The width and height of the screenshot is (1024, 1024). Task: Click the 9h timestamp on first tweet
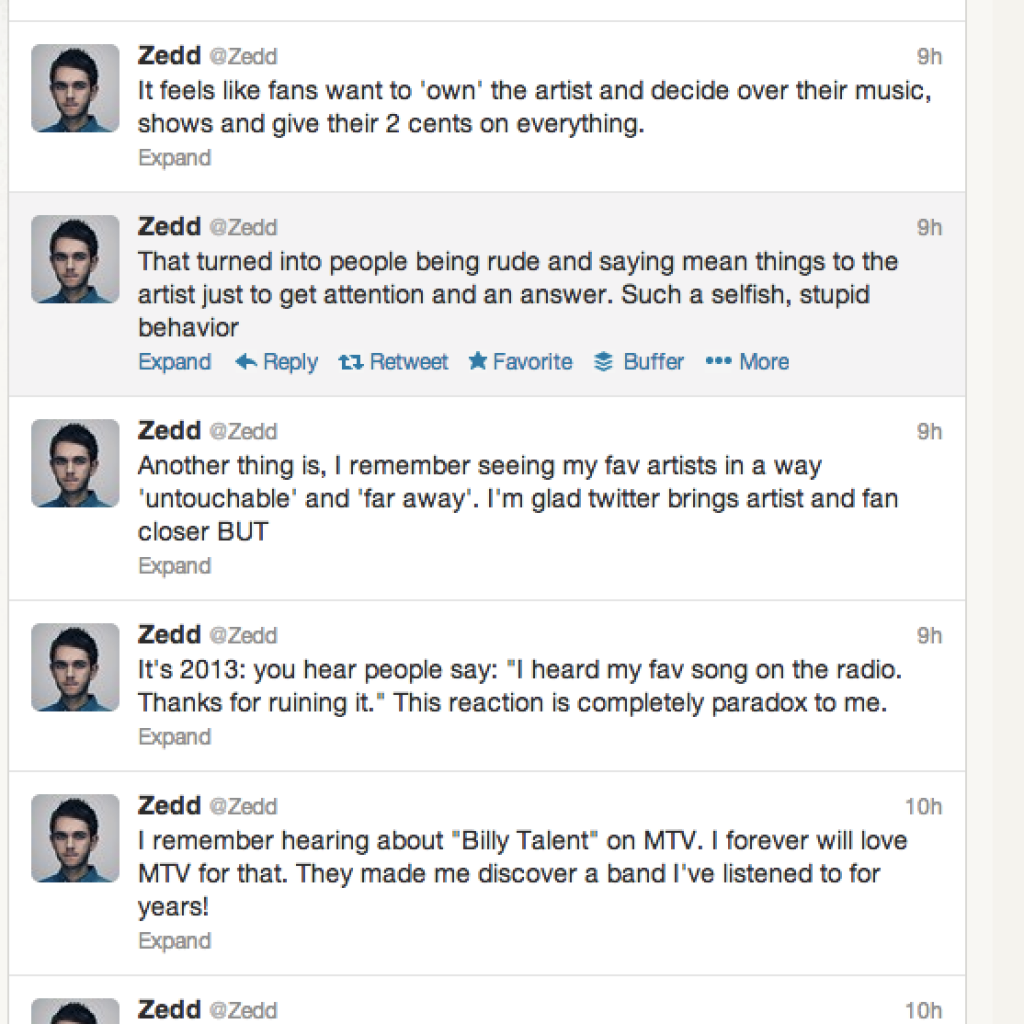pyautogui.click(x=929, y=57)
